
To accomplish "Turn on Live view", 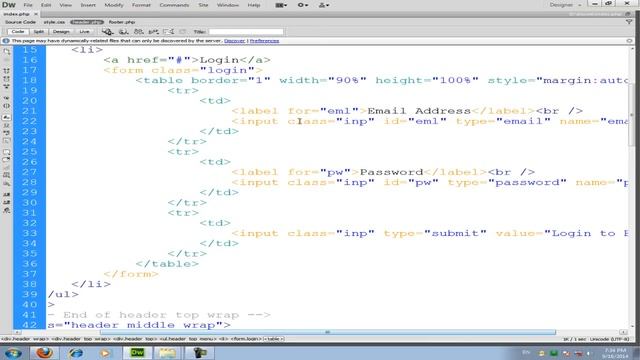I will 84,31.
